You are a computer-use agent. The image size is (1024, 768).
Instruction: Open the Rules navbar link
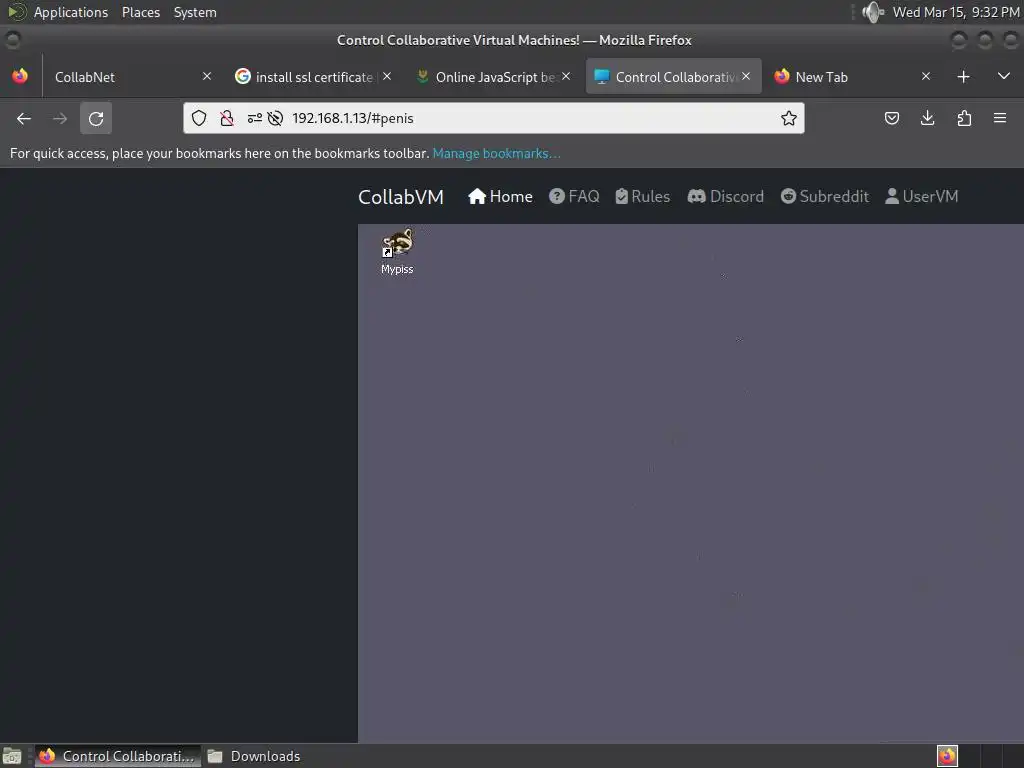click(x=643, y=197)
